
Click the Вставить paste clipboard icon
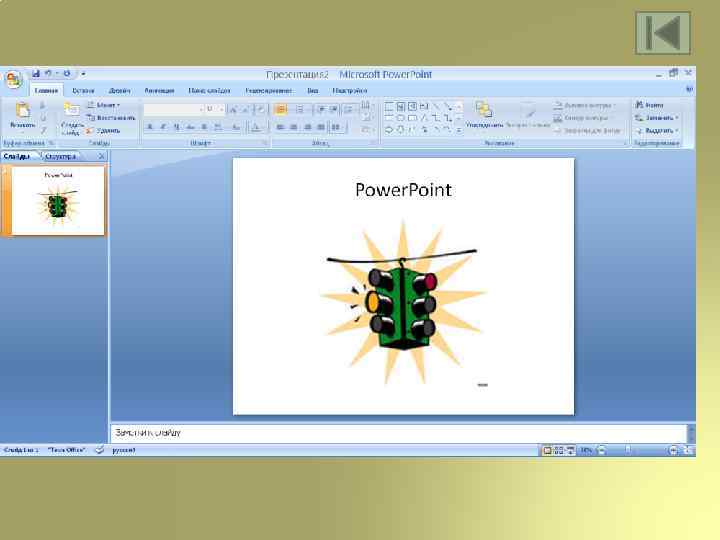click(x=22, y=111)
